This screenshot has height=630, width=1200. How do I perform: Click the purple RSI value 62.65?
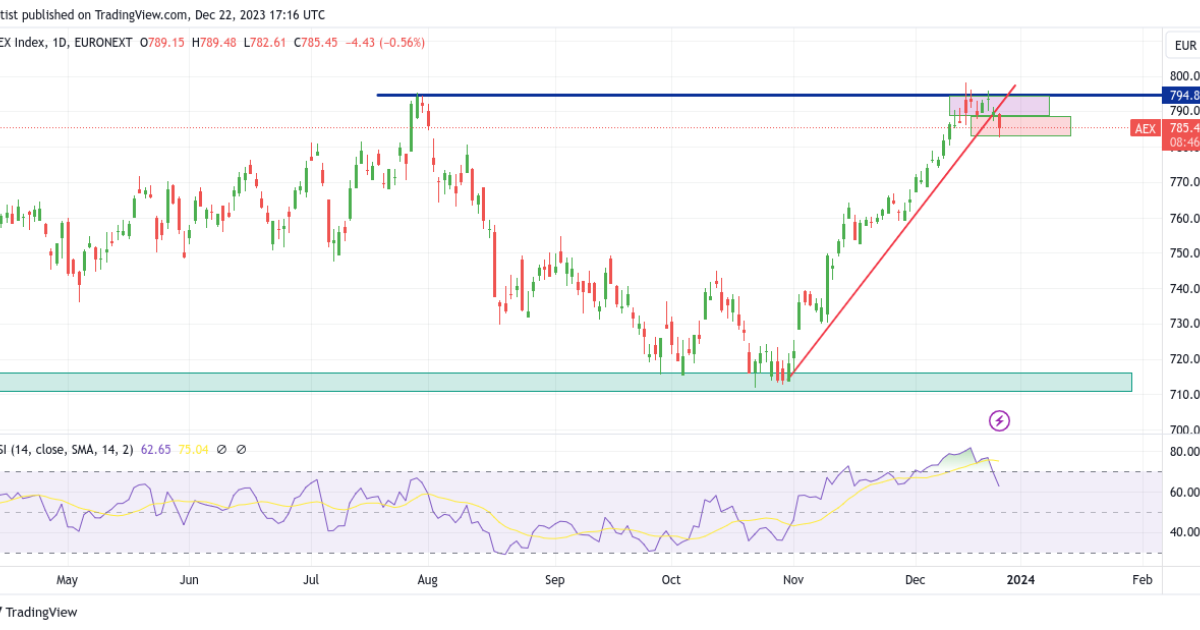coord(158,449)
